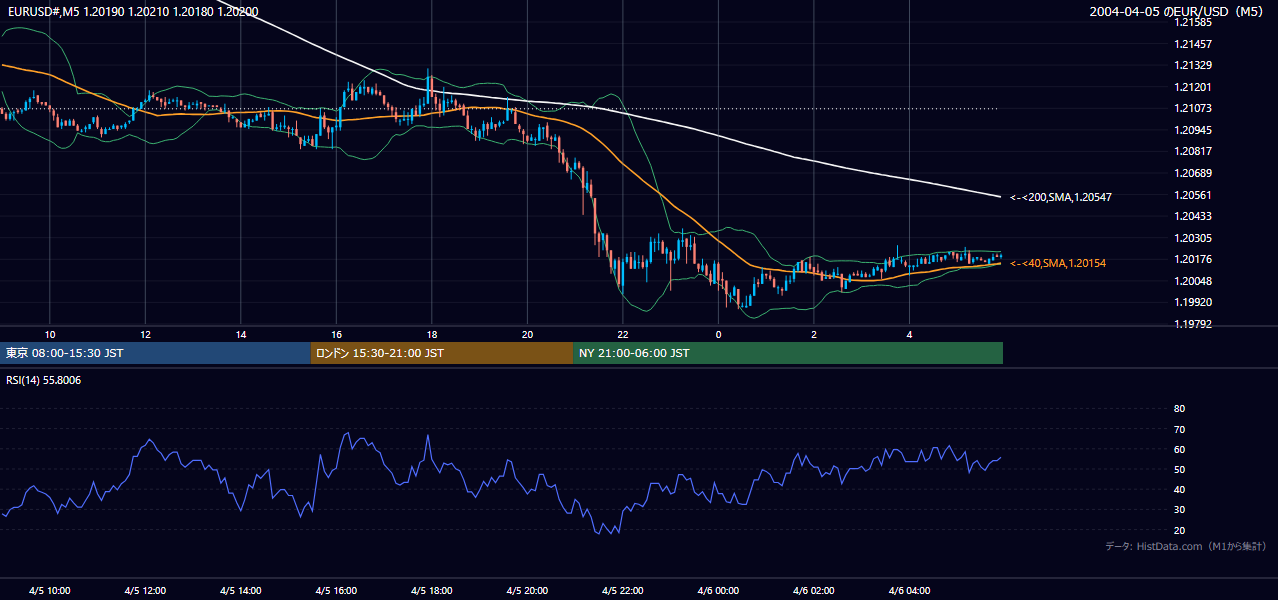This screenshot has height=600, width=1278.
Task: Click the hour 22 time axis label
Action: coord(622,334)
